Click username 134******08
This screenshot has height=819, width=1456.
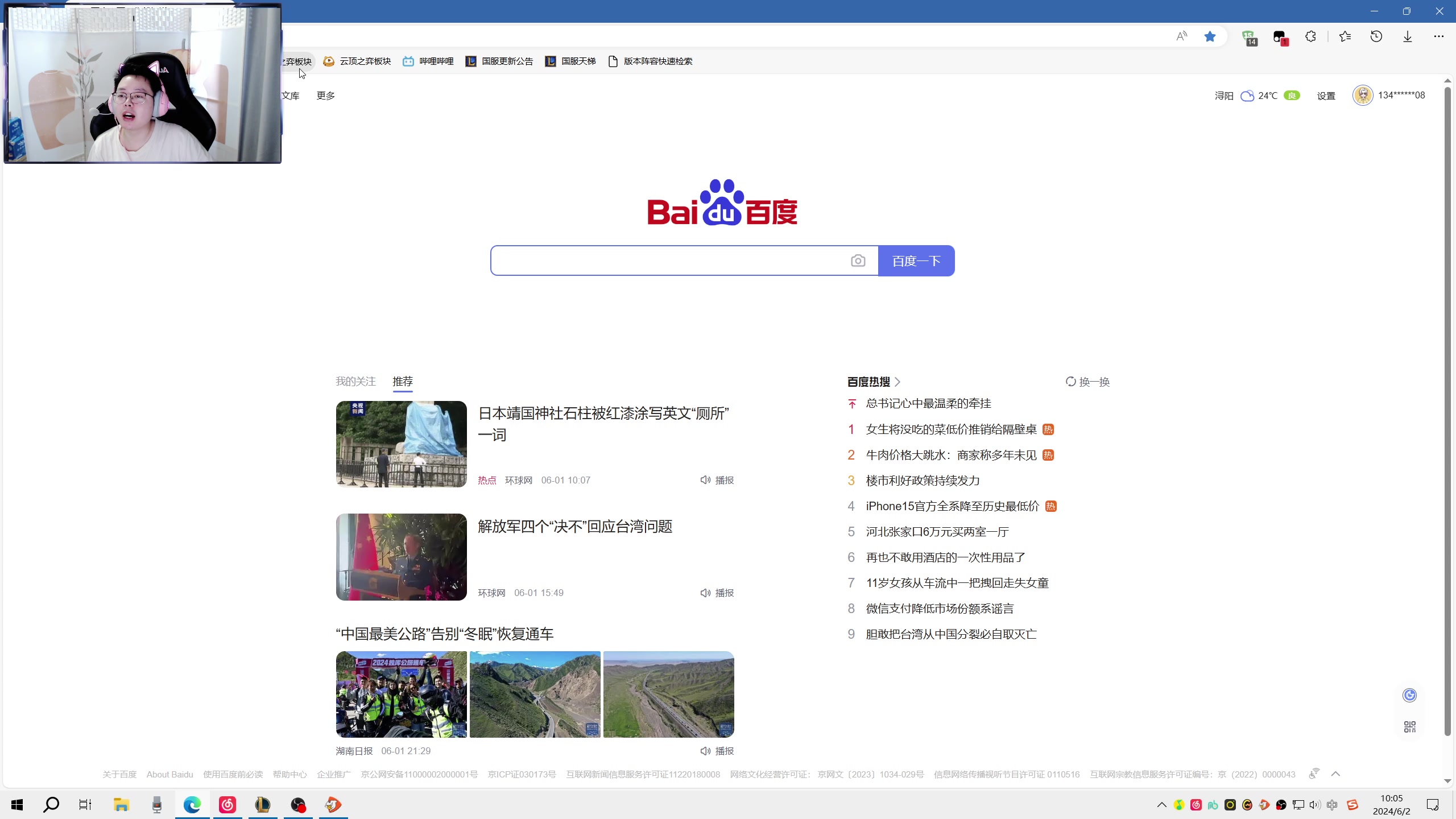pos(1401,95)
